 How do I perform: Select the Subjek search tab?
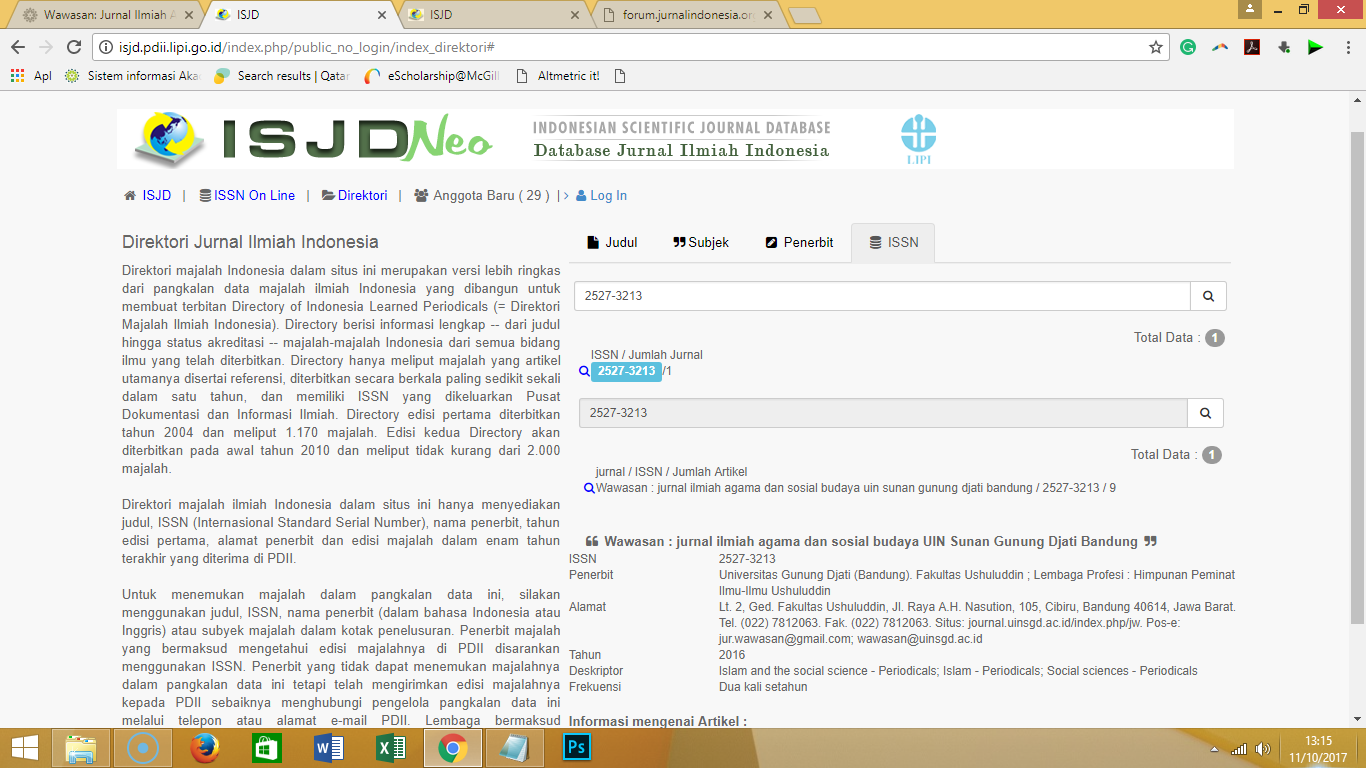[701, 242]
